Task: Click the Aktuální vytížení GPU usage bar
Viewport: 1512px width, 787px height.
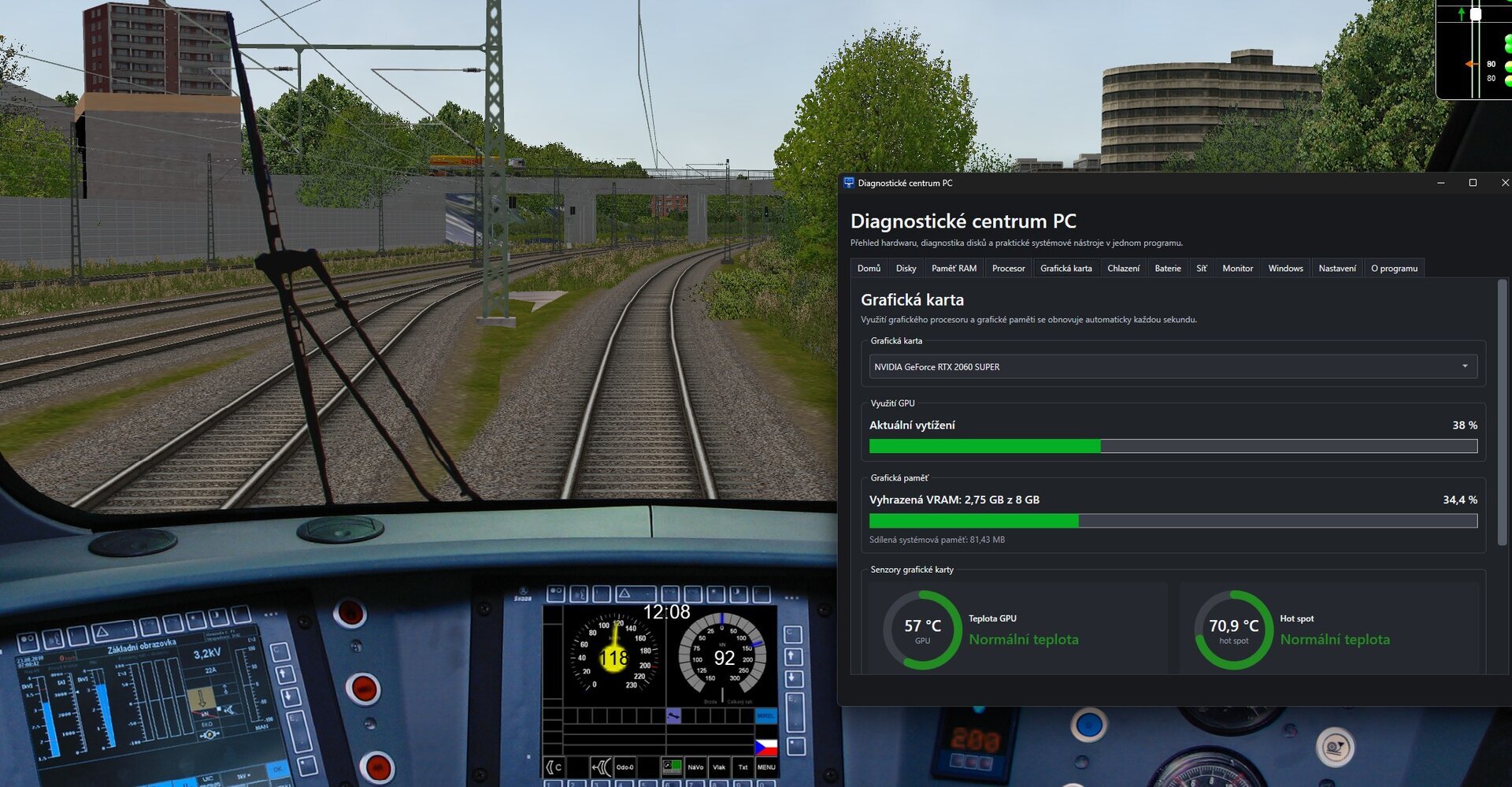Action: point(1173,446)
